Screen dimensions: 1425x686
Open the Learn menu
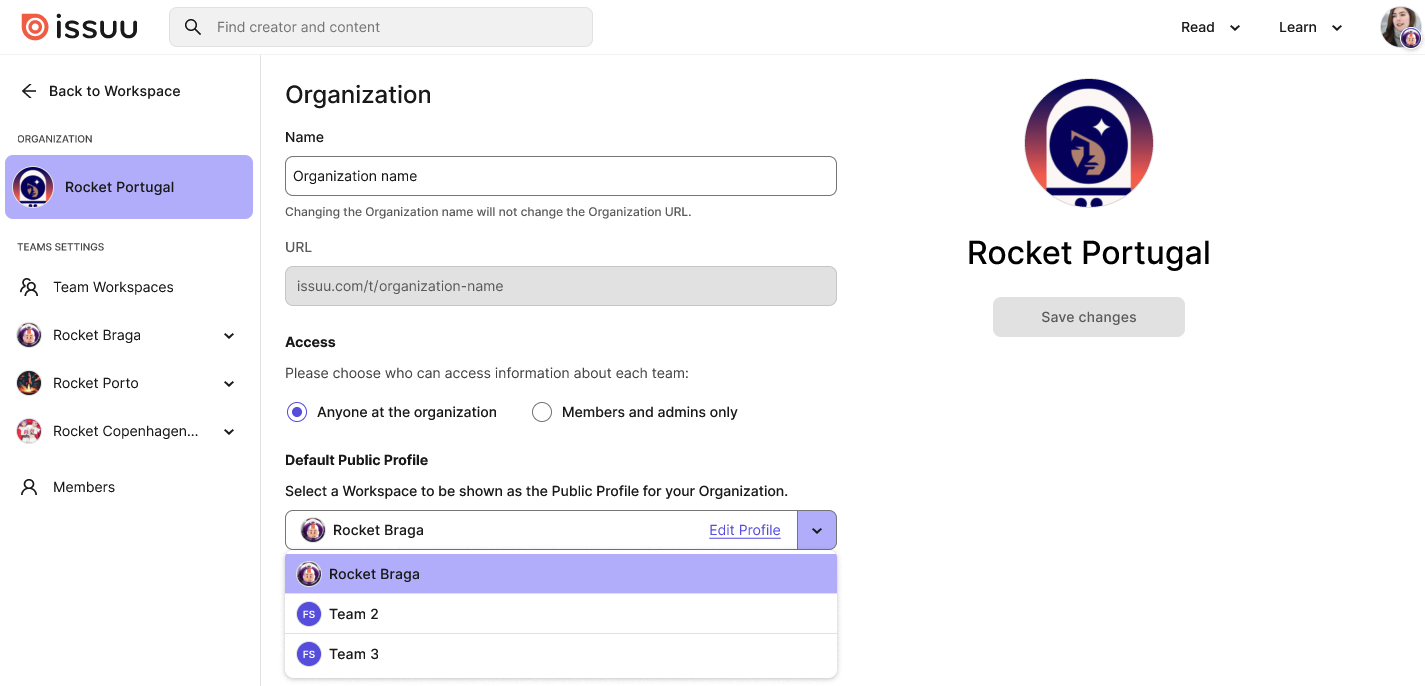pyautogui.click(x=1310, y=27)
